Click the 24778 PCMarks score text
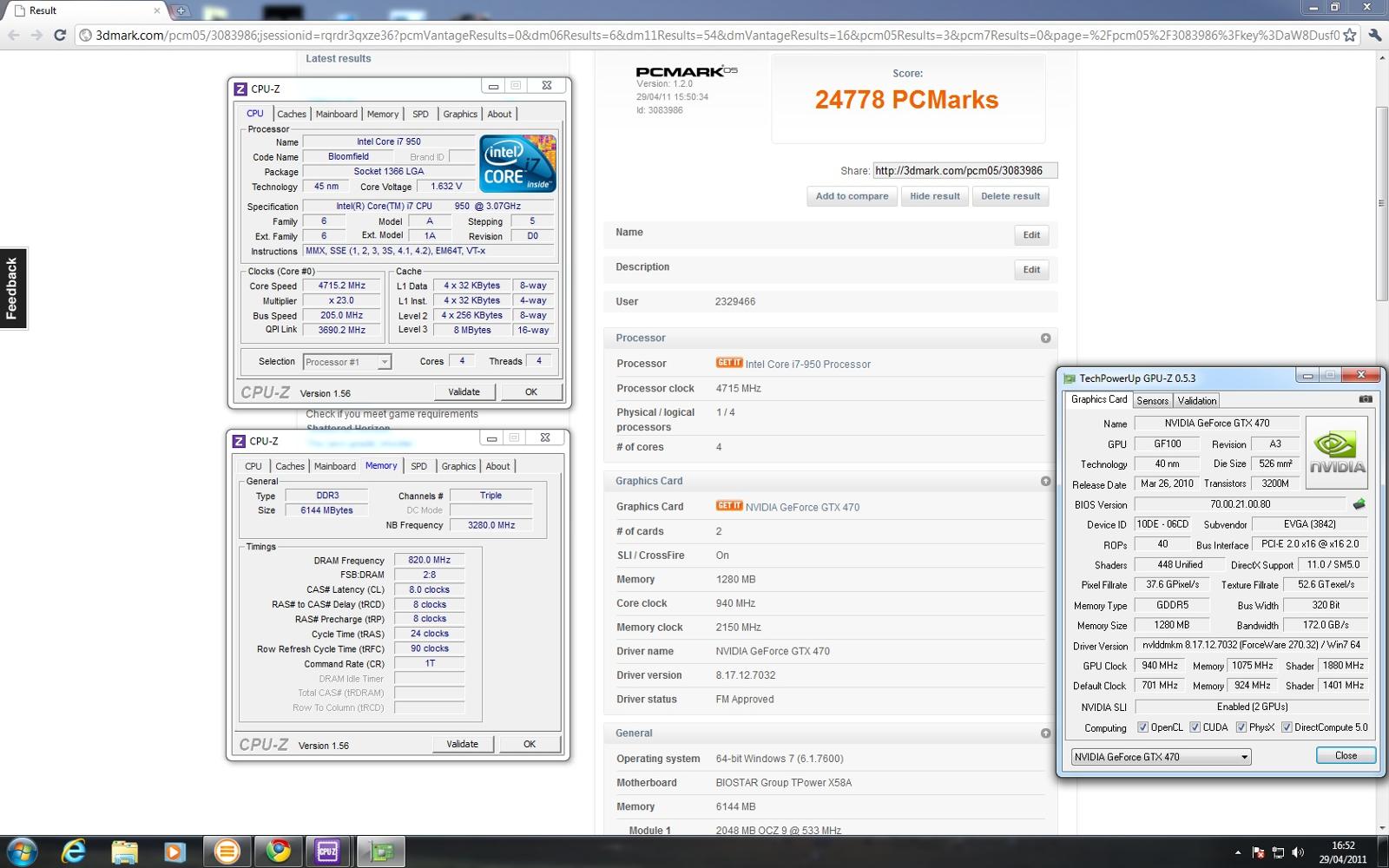This screenshot has width=1389, height=868. 906,100
